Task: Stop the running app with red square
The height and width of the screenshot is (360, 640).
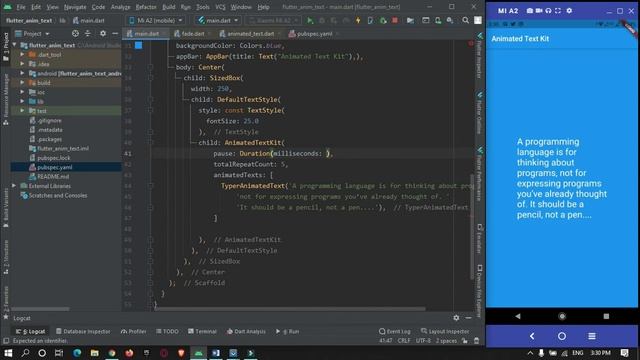Action: tap(395, 20)
